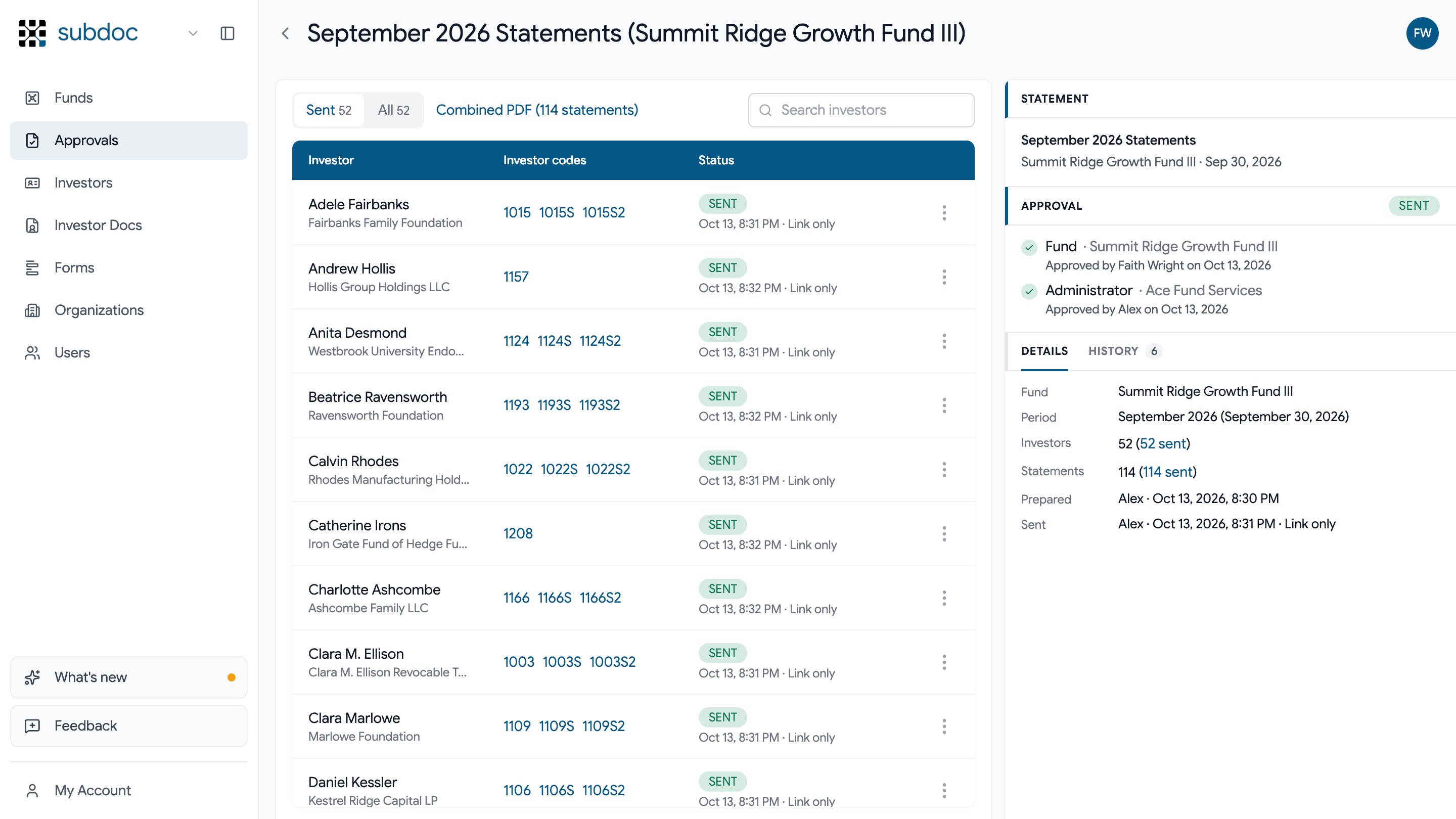Viewport: 1456px width, 819px height.
Task: Focus the Search investors field
Action: pyautogui.click(x=861, y=110)
